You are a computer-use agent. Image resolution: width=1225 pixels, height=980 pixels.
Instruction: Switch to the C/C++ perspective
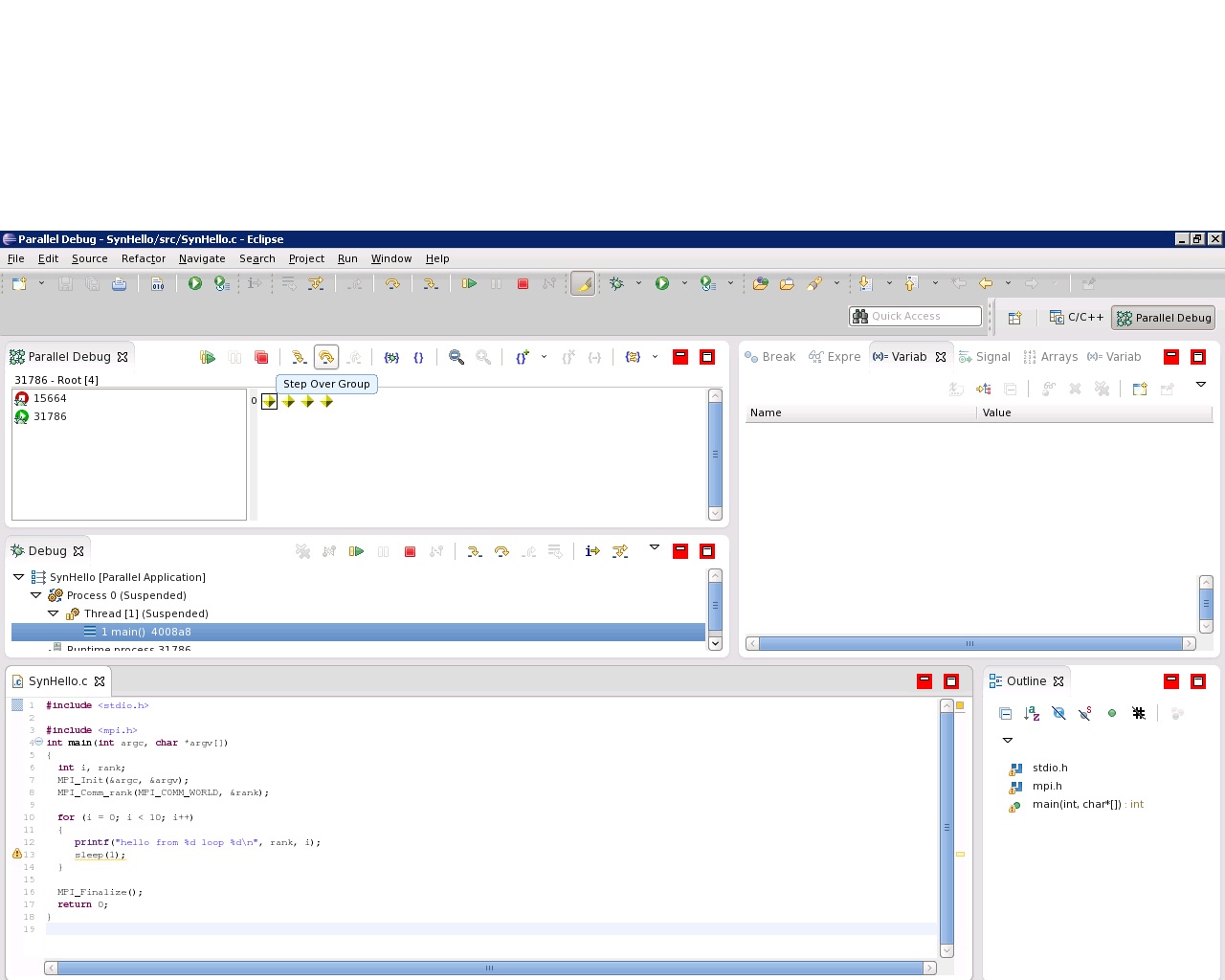(1077, 317)
